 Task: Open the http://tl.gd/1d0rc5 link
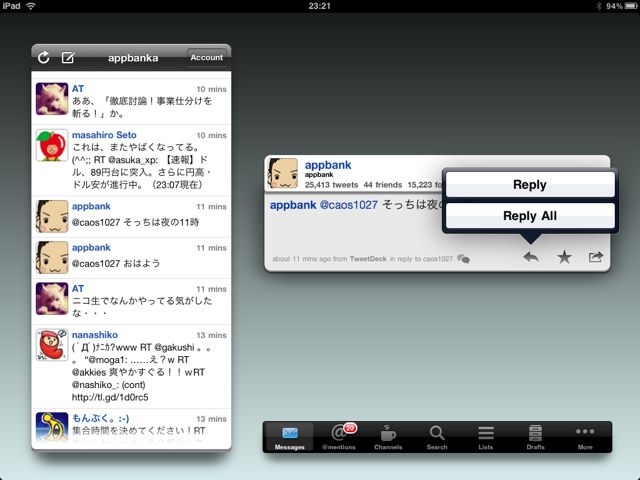[110, 397]
